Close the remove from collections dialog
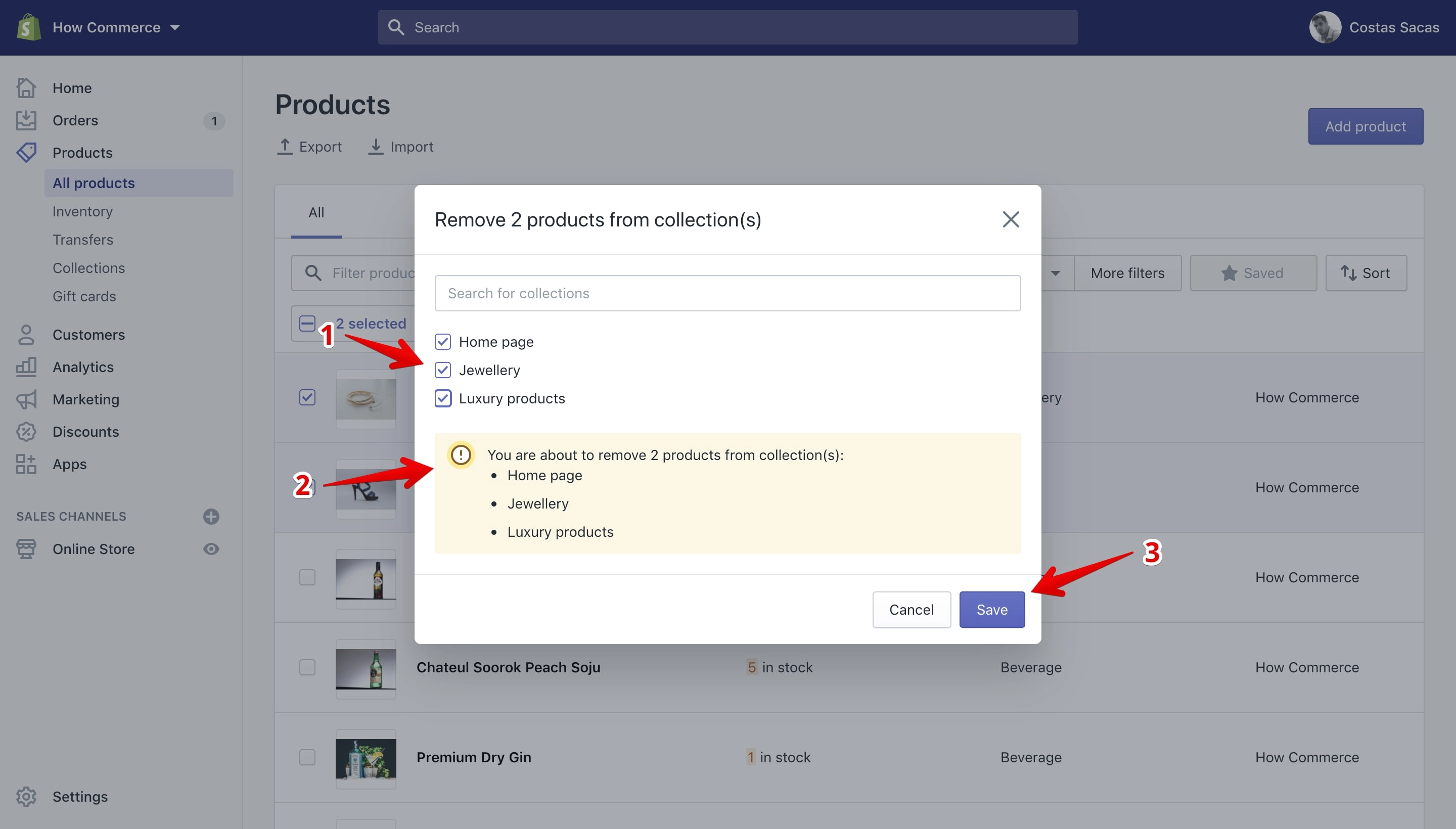This screenshot has height=829, width=1456. (1011, 219)
